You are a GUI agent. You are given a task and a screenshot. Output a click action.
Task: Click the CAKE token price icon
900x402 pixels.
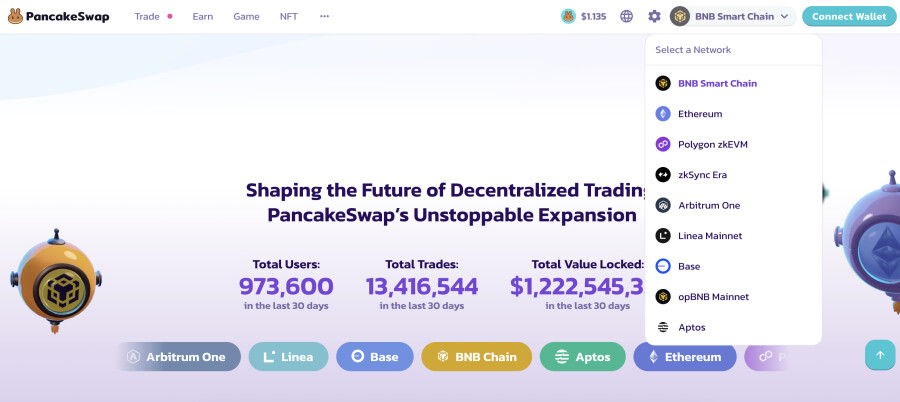point(568,16)
